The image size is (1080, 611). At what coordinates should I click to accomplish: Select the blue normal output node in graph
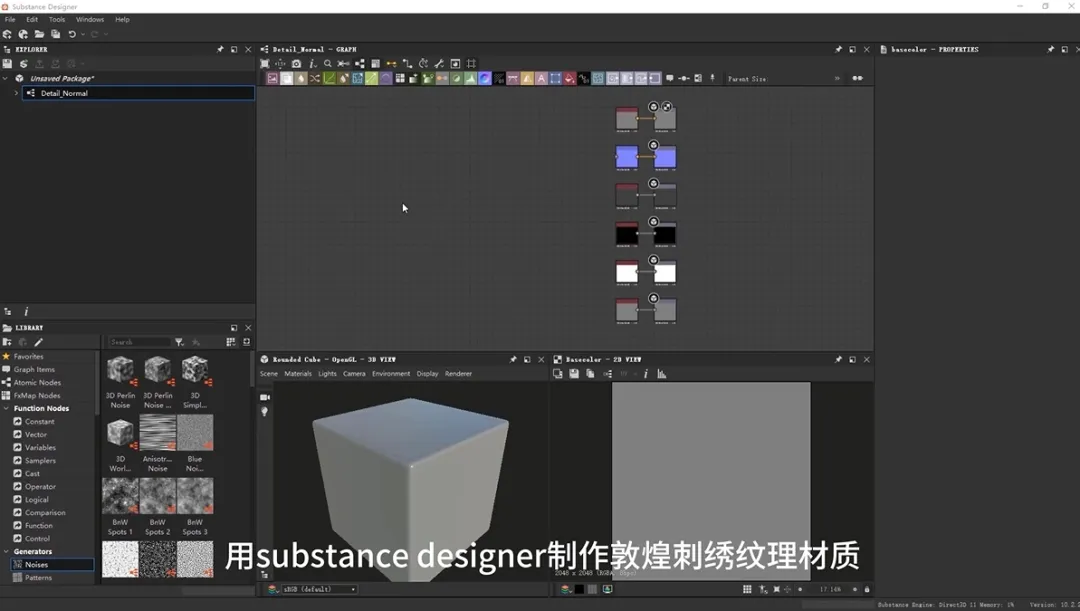click(x=665, y=157)
